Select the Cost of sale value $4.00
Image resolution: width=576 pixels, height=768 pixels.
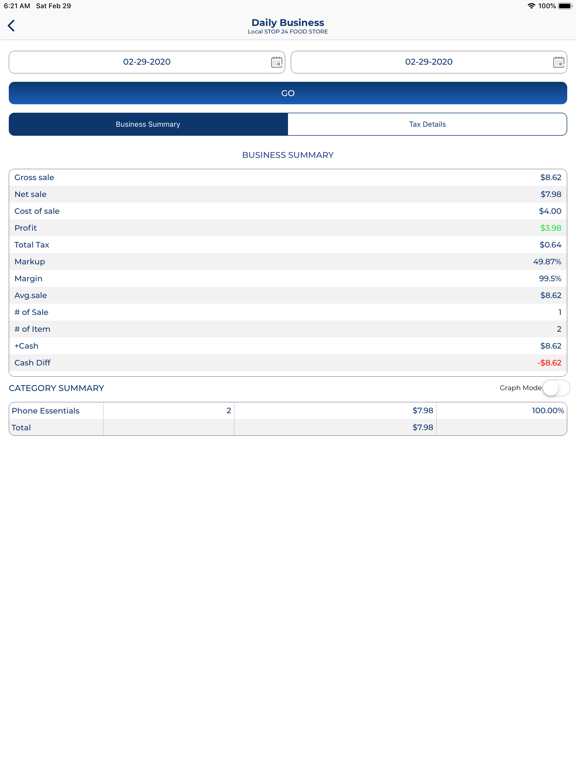(550, 211)
